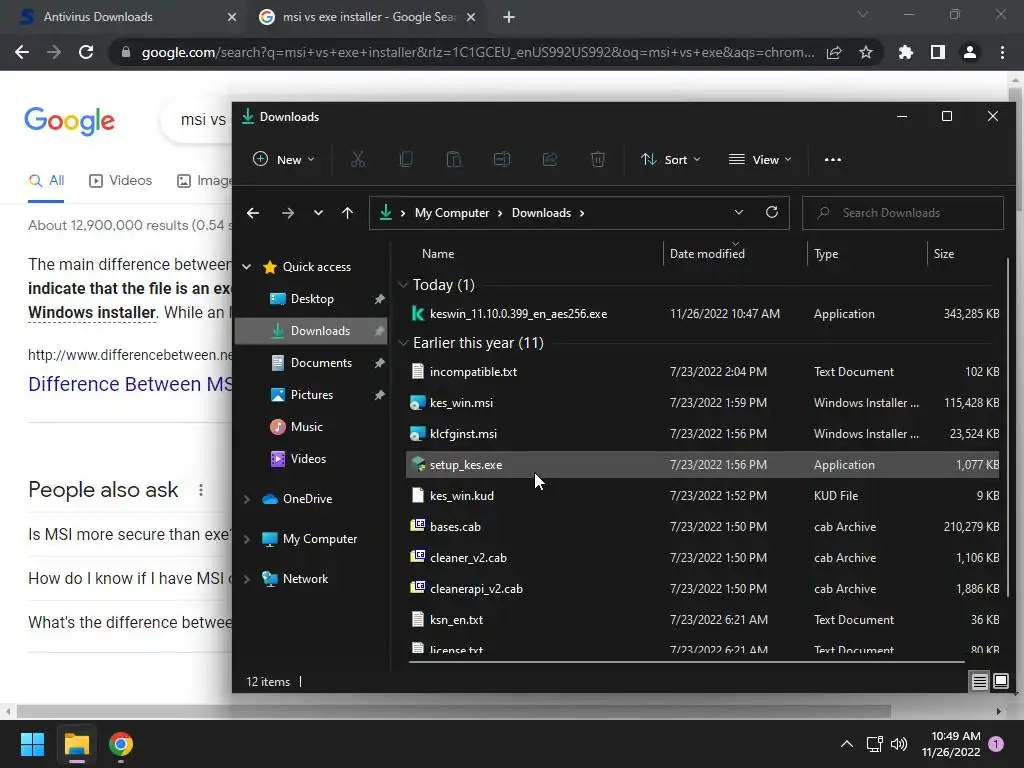Click the Paste icon in Explorer toolbar
Viewport: 1024px width, 768px height.
(454, 159)
